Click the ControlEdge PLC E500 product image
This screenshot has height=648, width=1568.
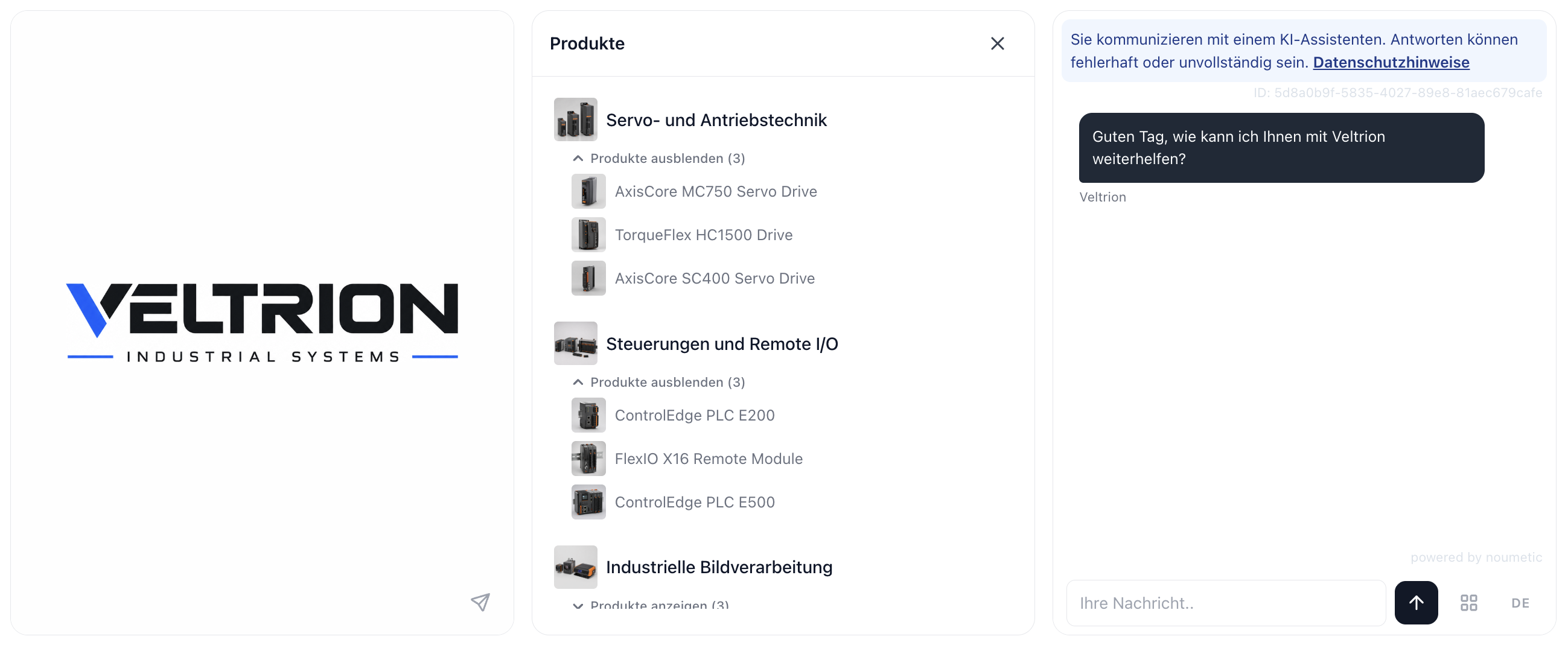(588, 502)
